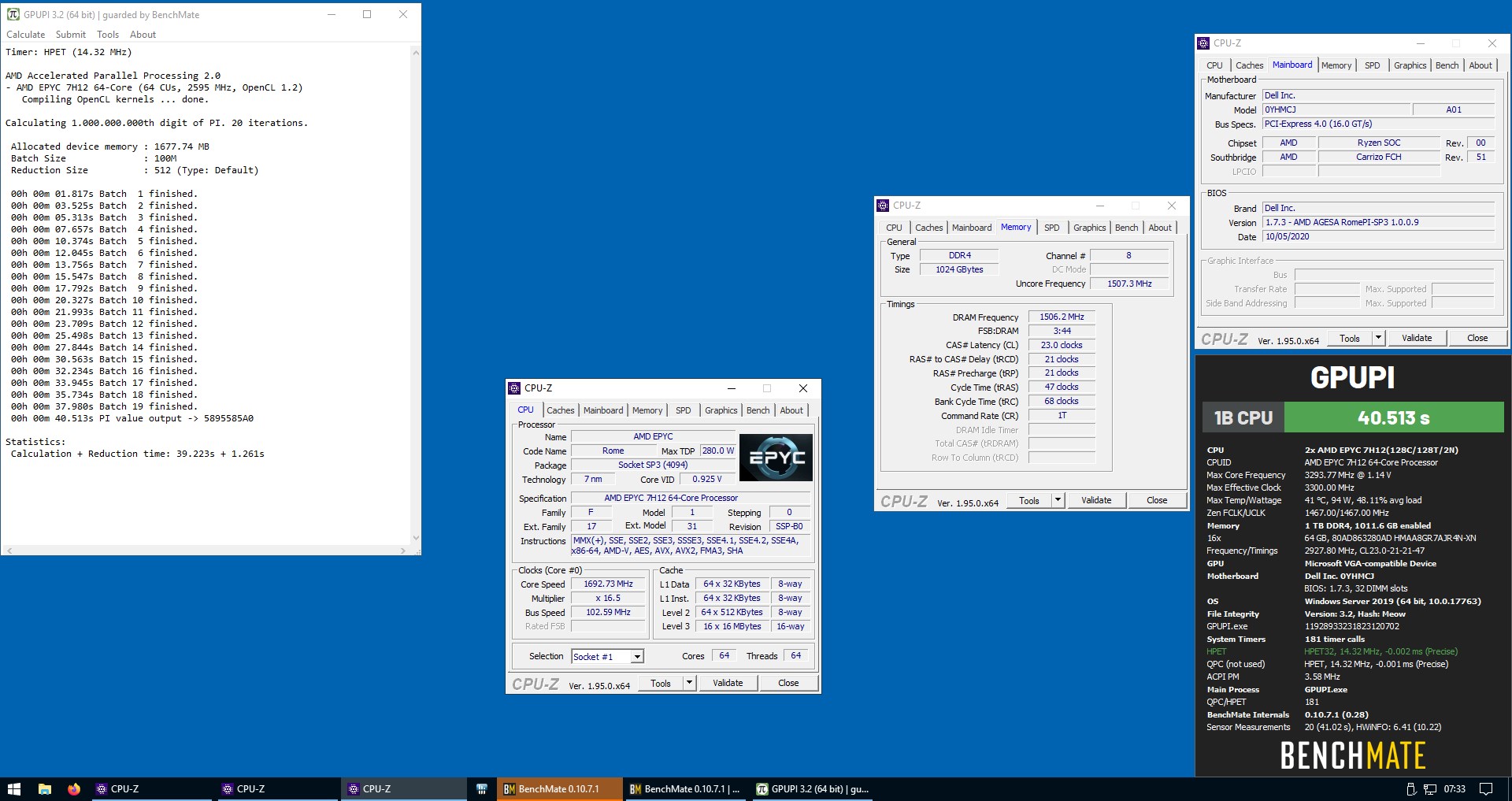Screen dimensions: 1512x801
Task: Click Close button in CPU-Z Memory window
Action: point(1157,500)
